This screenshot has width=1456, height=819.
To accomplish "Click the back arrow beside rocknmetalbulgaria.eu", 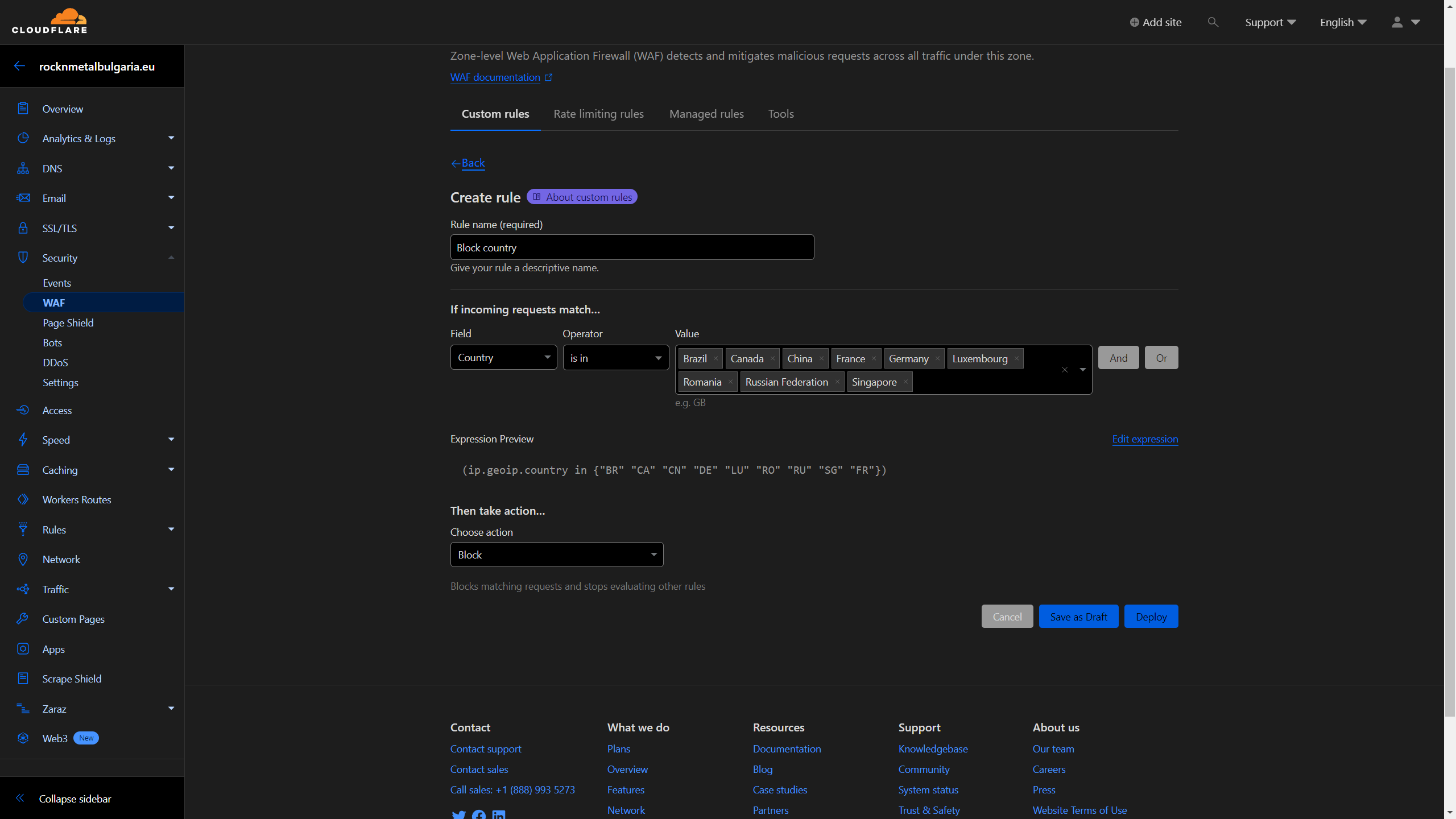I will pyautogui.click(x=19, y=66).
